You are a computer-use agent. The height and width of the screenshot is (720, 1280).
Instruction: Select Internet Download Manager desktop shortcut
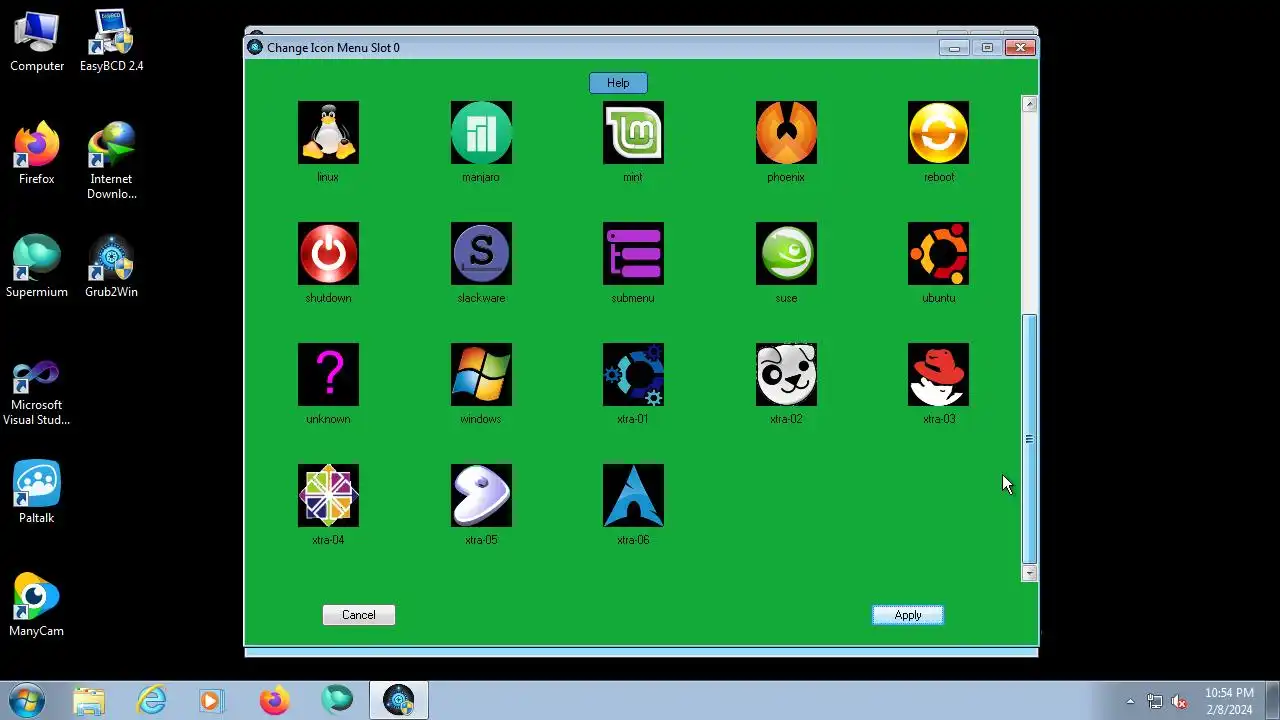[111, 161]
